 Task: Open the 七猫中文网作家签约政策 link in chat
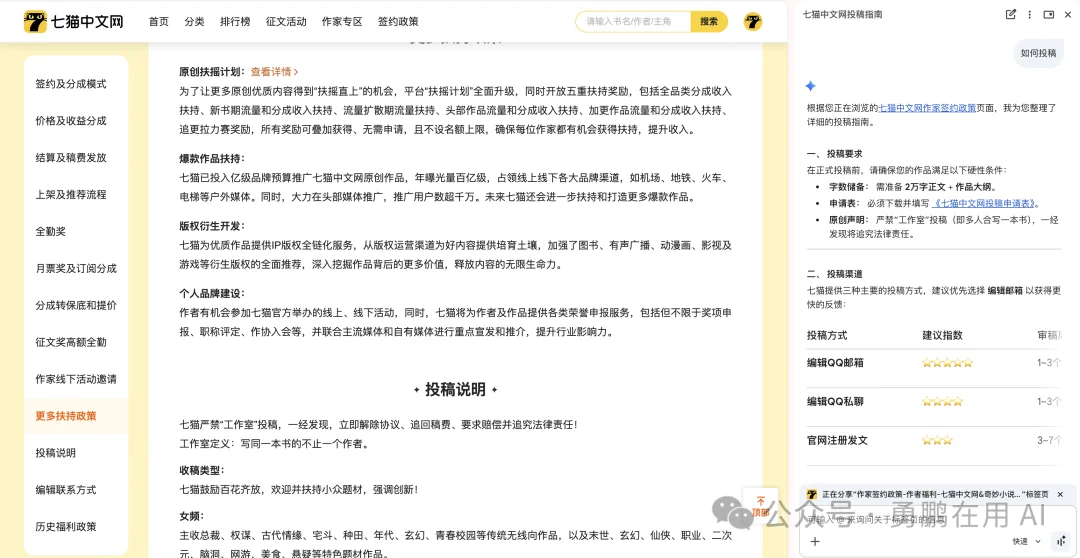(x=927, y=108)
